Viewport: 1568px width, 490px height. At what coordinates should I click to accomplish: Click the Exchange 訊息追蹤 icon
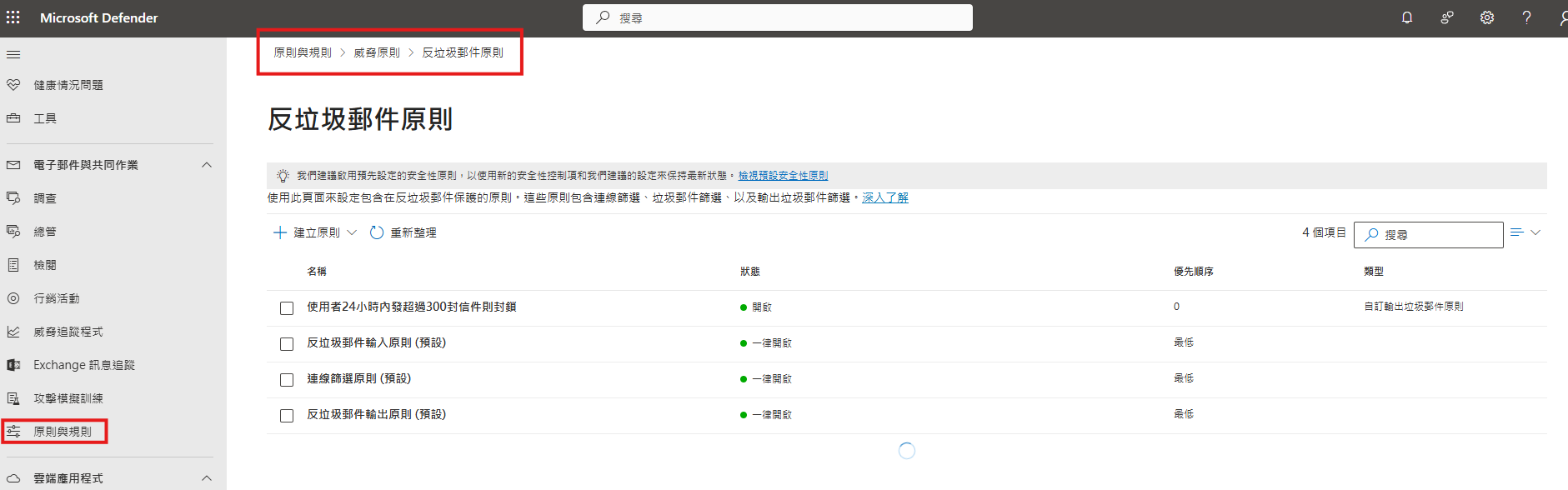point(13,365)
